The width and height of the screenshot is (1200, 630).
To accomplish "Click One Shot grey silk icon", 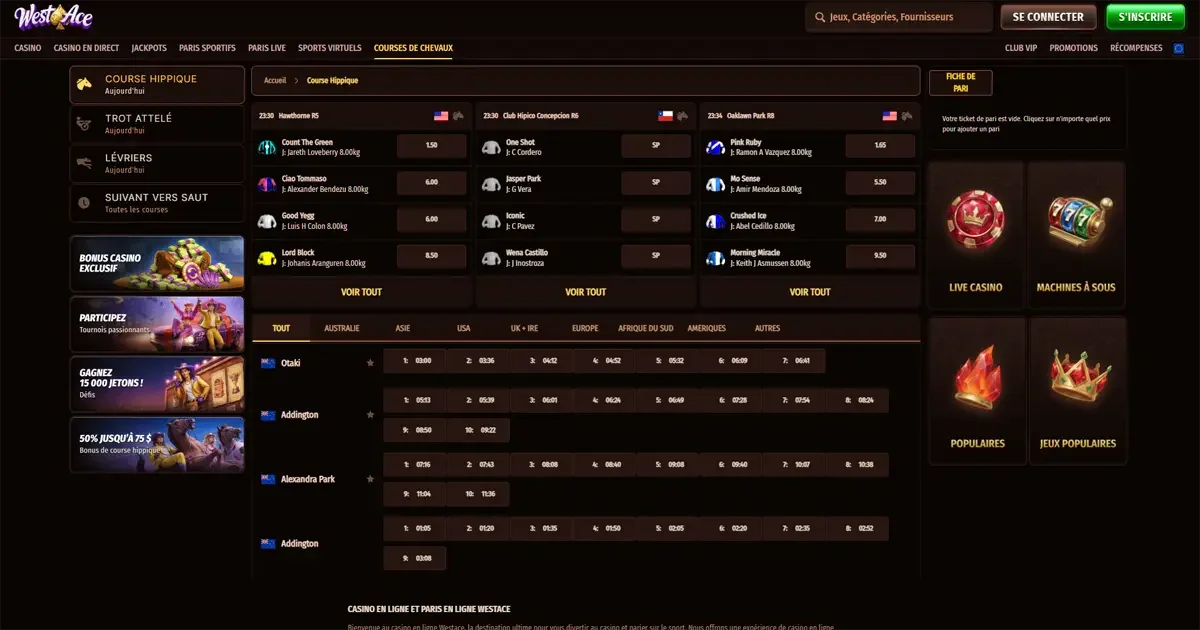I will (x=491, y=147).
